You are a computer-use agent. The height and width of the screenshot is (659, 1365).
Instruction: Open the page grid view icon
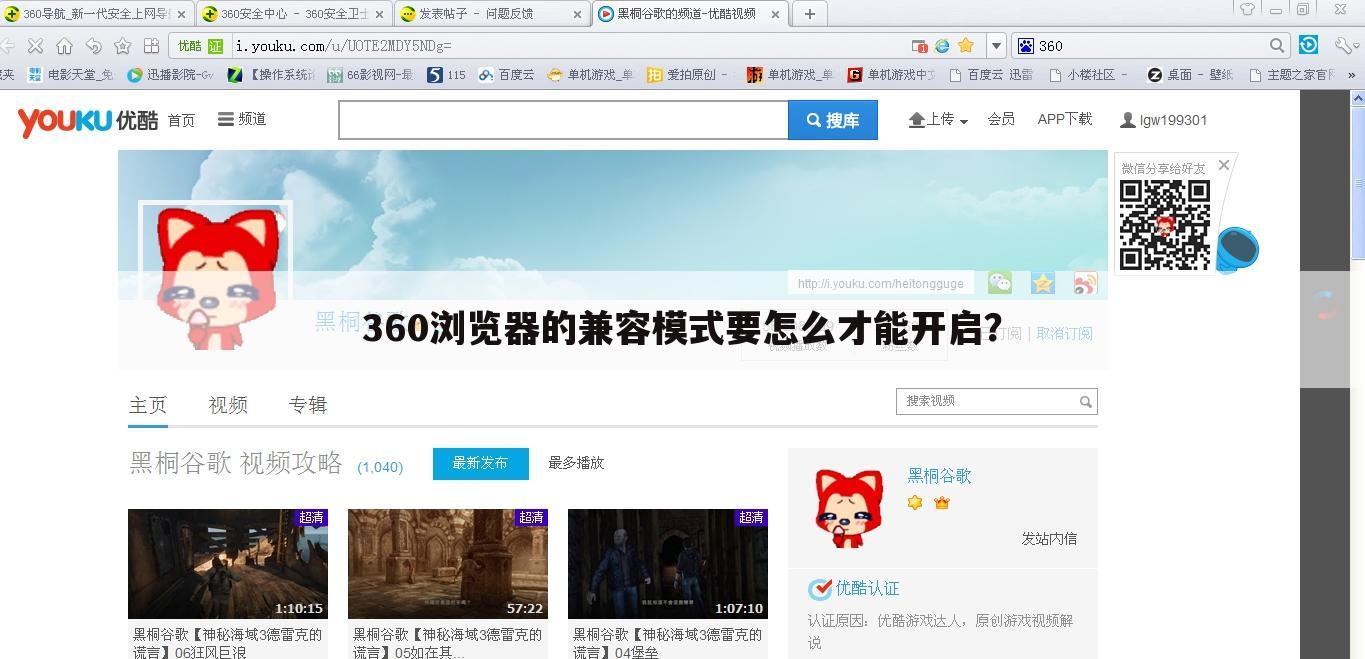tap(151, 46)
